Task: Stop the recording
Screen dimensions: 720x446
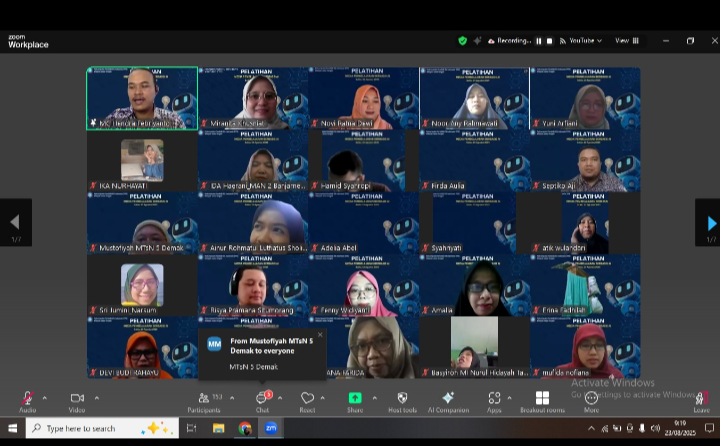Action: (x=549, y=41)
